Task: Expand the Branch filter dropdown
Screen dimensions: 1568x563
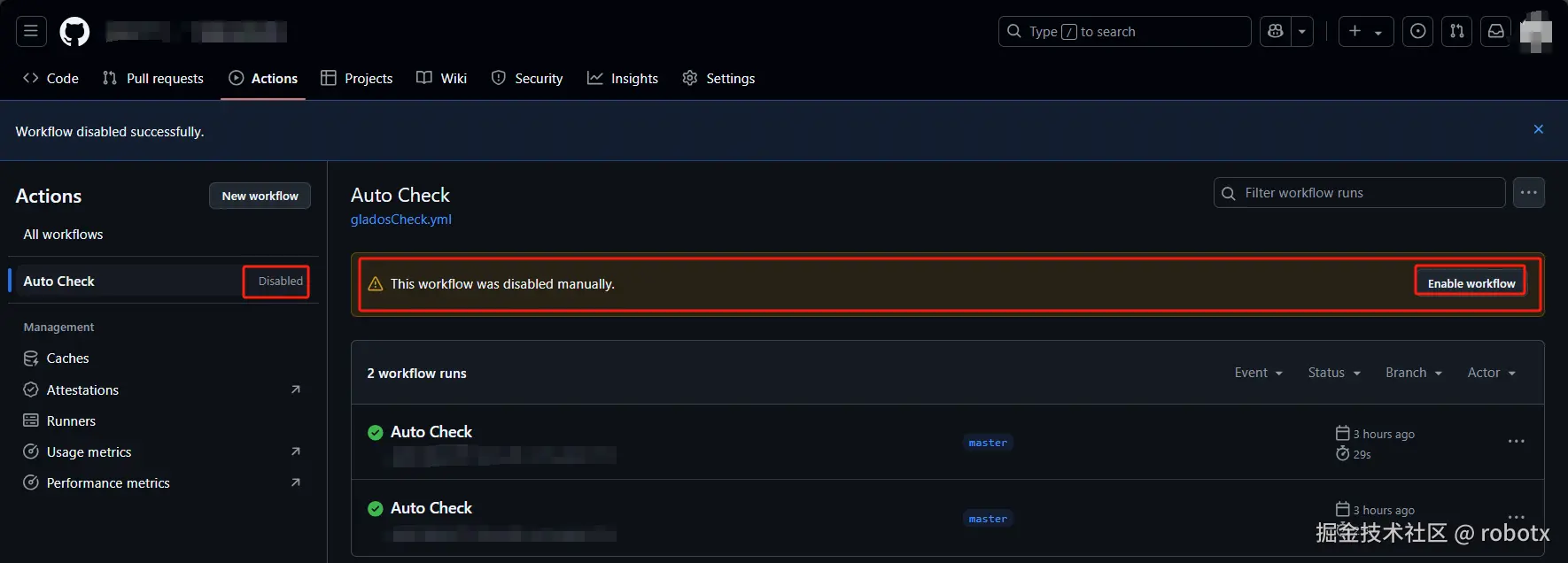Action: coord(1414,373)
